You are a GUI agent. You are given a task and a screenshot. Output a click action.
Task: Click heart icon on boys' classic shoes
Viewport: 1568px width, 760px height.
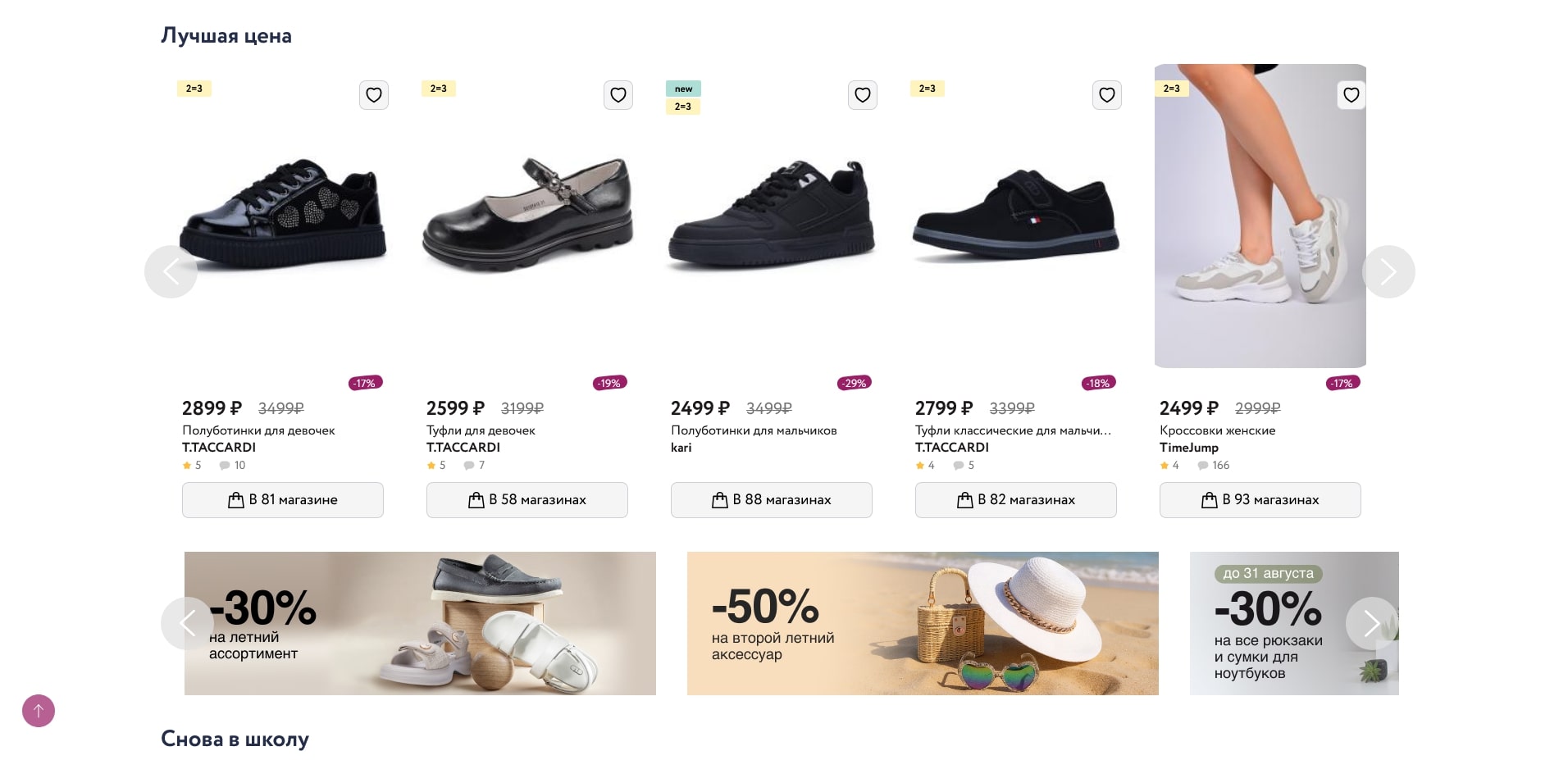[1106, 95]
